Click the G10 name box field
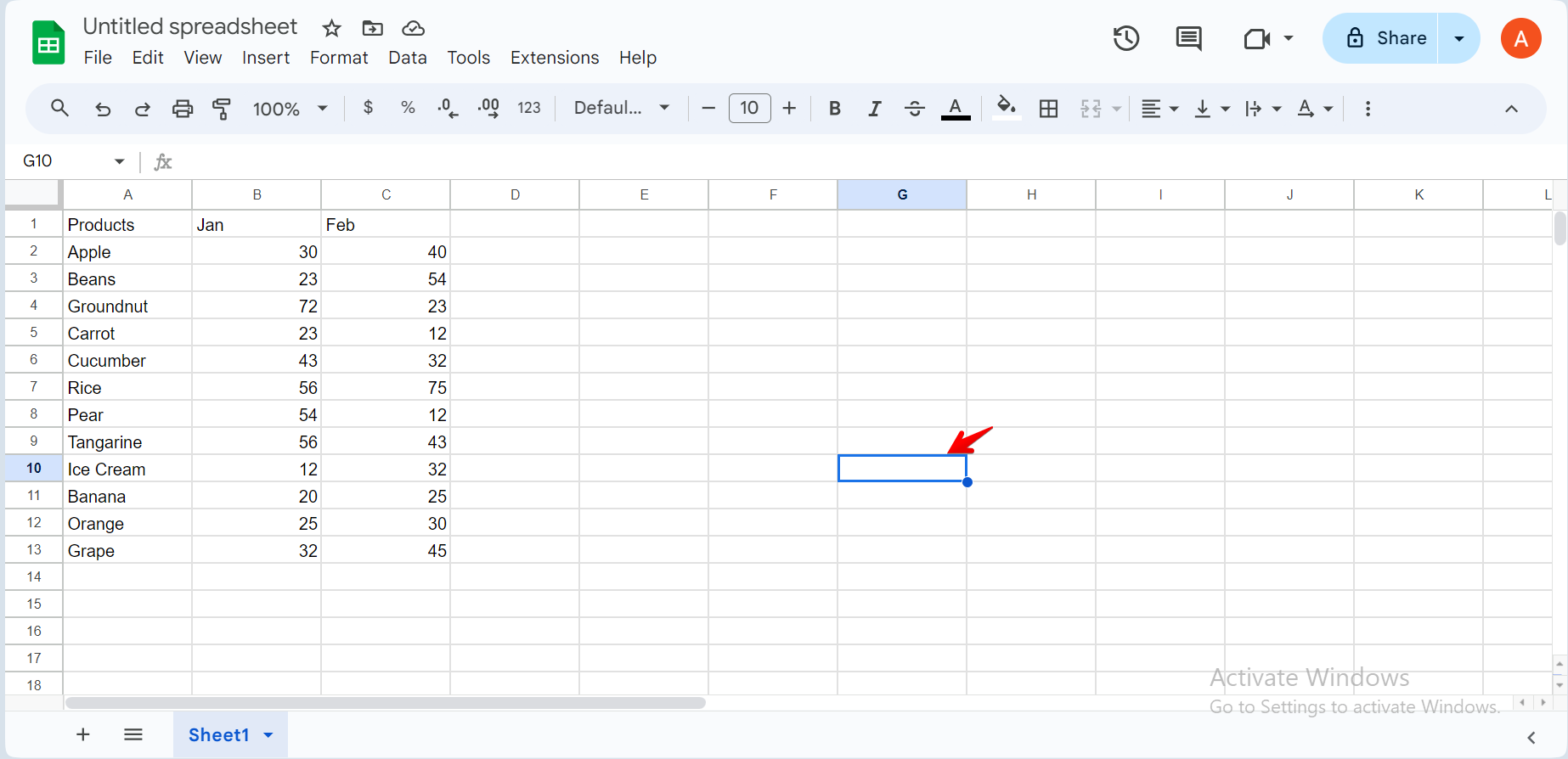 (x=64, y=161)
